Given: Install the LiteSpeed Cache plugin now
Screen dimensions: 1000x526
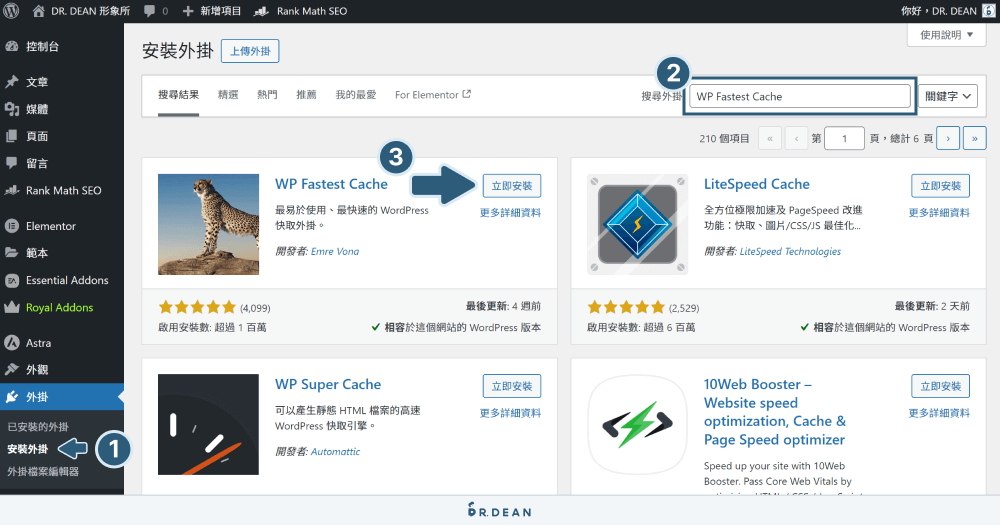Looking at the screenshot, I should (x=940, y=186).
